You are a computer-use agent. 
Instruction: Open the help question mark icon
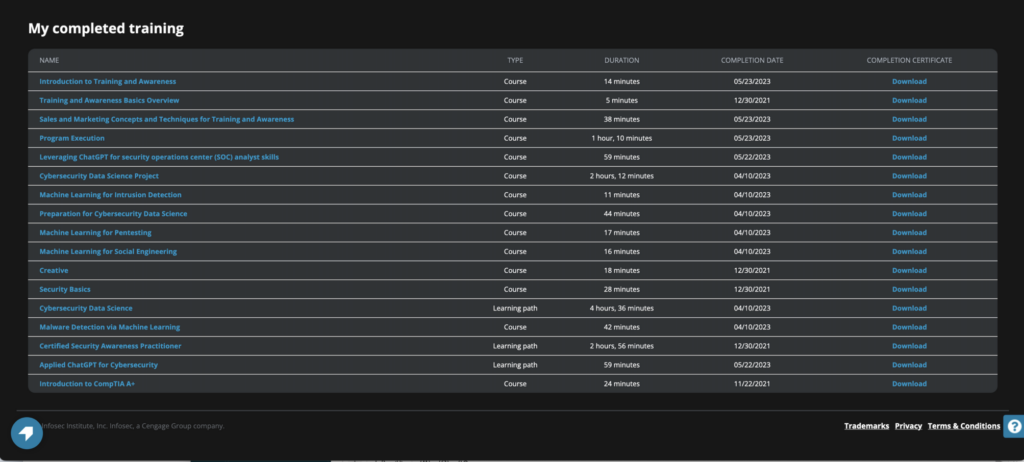[1013, 427]
